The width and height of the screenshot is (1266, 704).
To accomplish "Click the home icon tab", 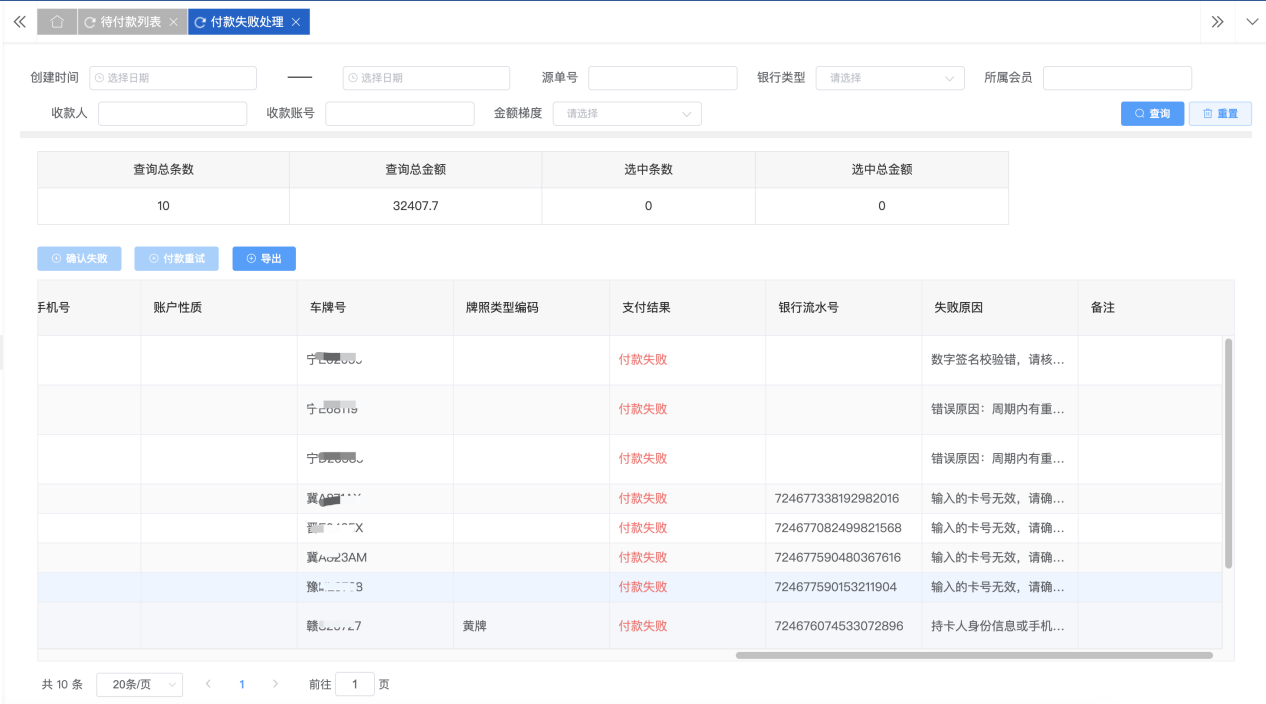I will click(57, 22).
